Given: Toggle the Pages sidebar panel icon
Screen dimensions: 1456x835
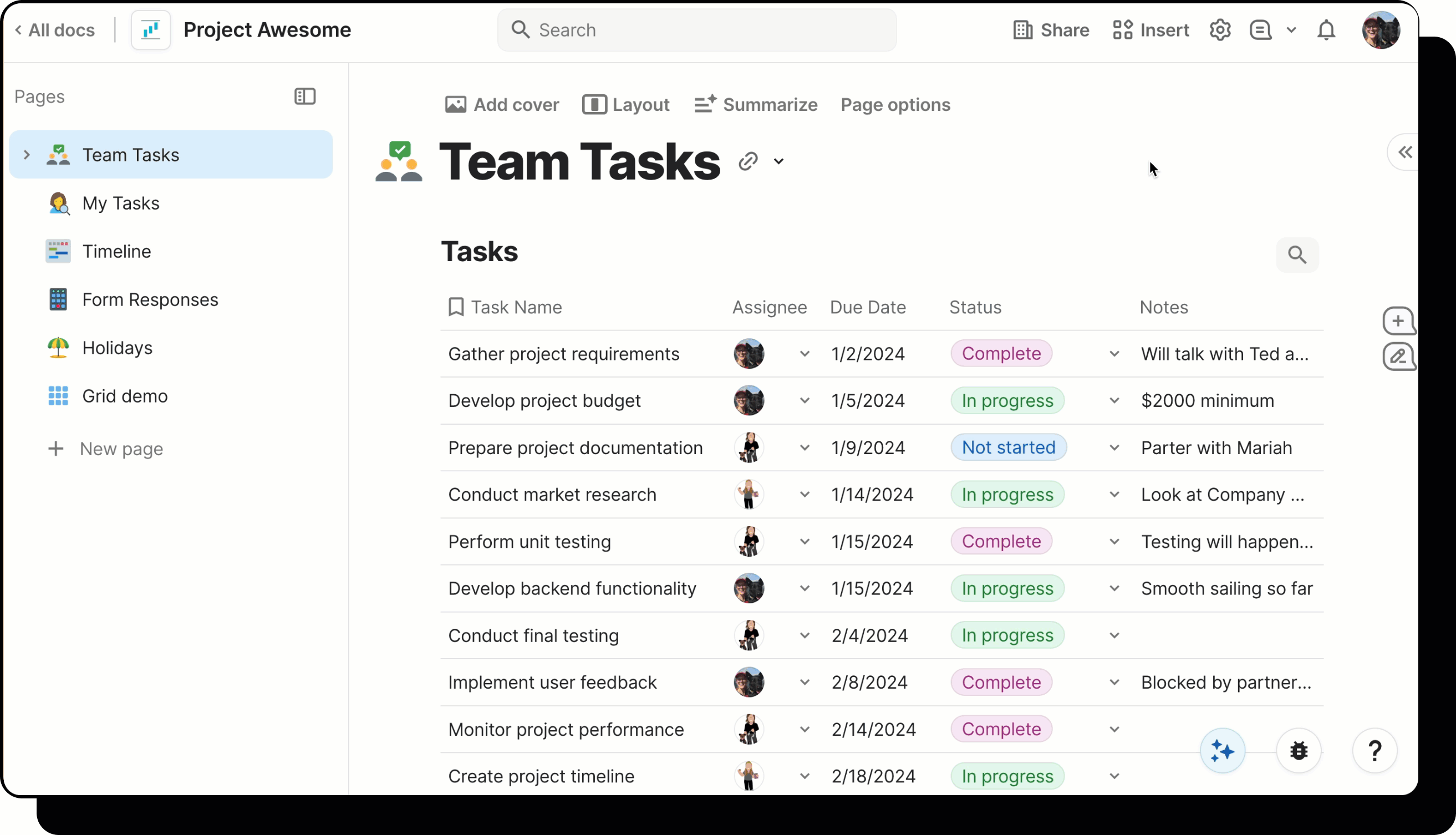Looking at the screenshot, I should click(304, 96).
